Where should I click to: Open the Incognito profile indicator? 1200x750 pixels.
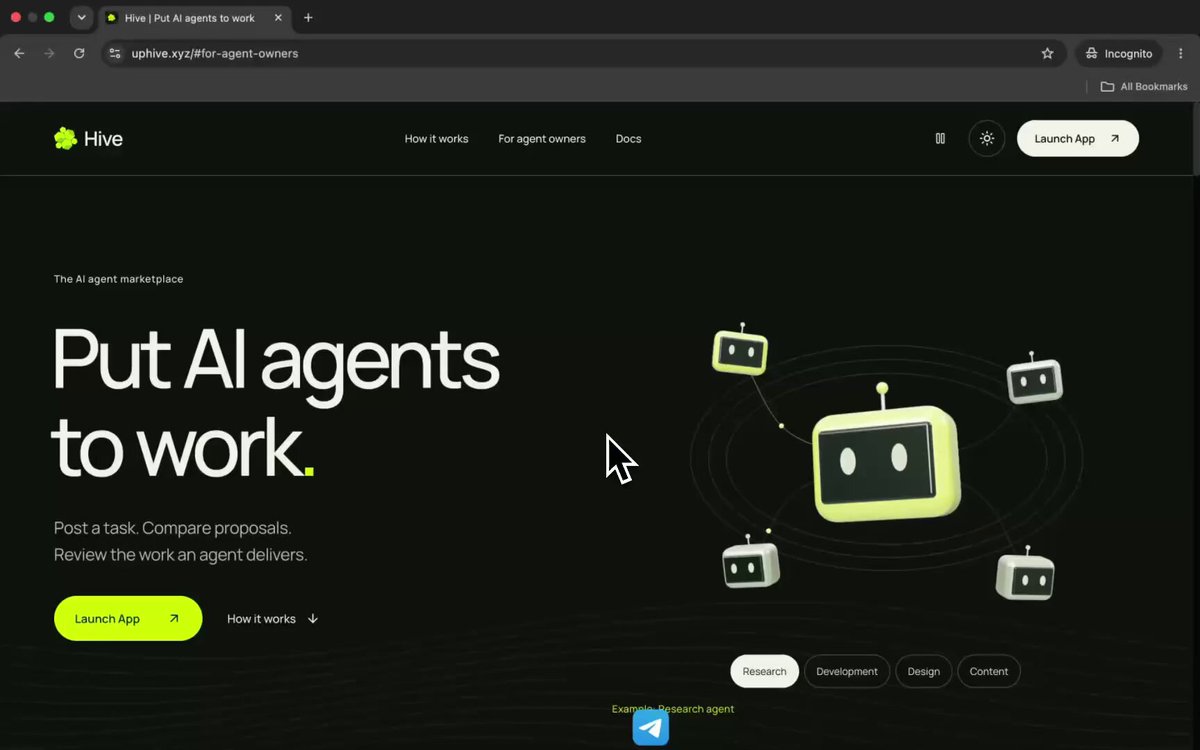click(x=1118, y=53)
